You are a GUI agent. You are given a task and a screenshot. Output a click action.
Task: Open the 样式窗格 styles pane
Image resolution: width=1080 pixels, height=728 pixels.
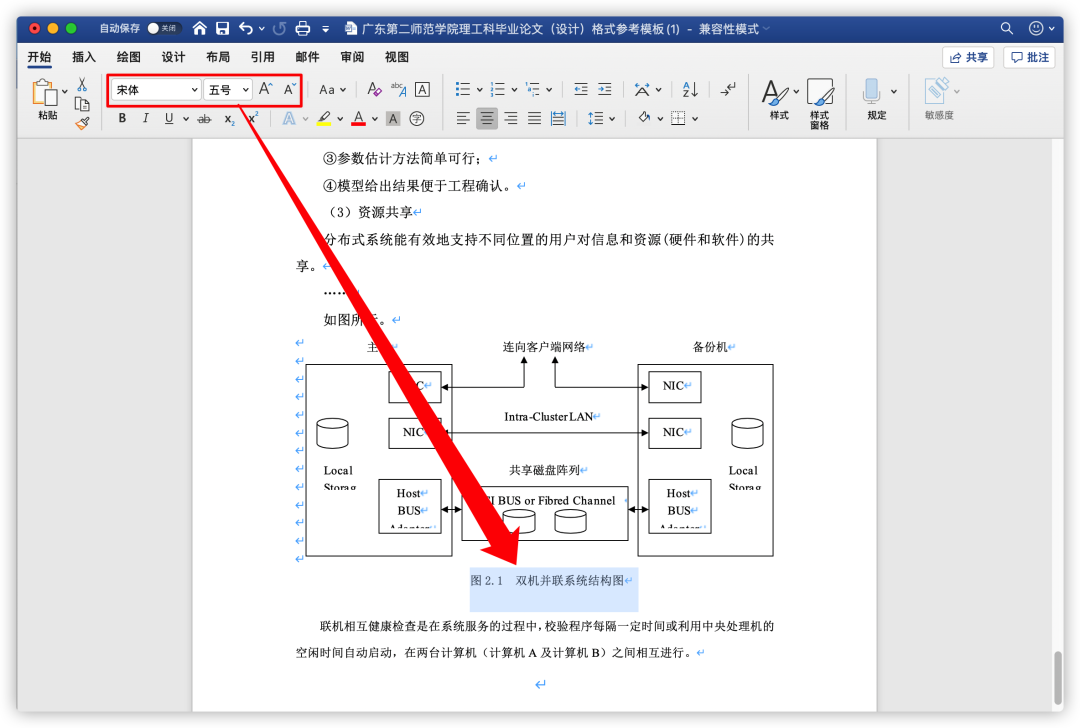(x=820, y=103)
